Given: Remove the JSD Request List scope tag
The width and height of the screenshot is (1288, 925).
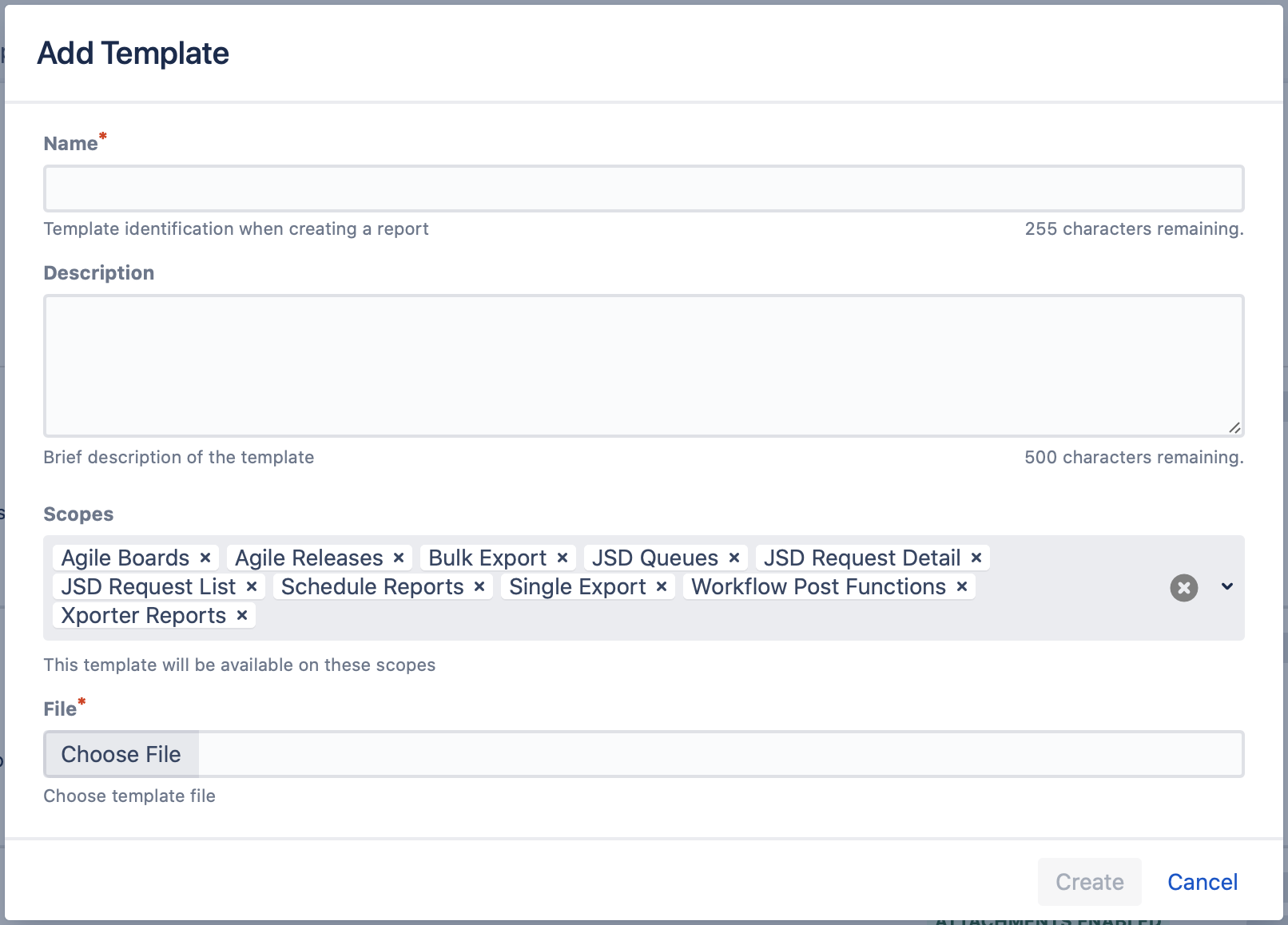Looking at the screenshot, I should [x=252, y=586].
